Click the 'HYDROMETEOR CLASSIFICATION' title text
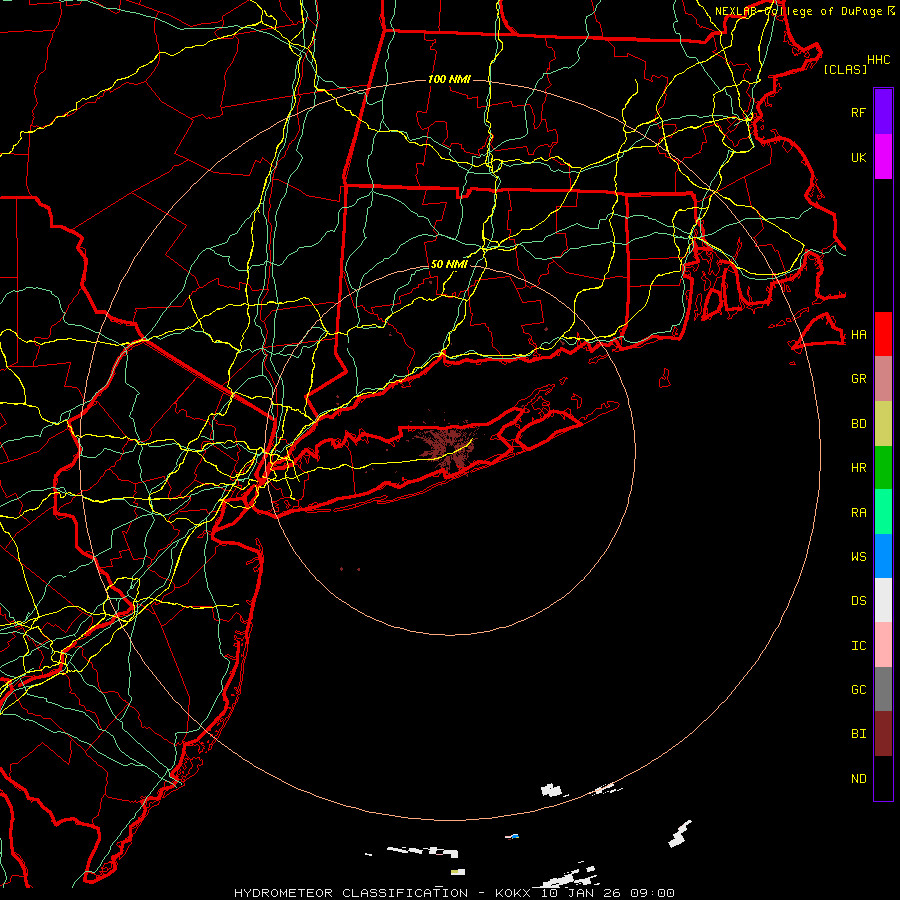The height and width of the screenshot is (900, 900). [x=351, y=893]
